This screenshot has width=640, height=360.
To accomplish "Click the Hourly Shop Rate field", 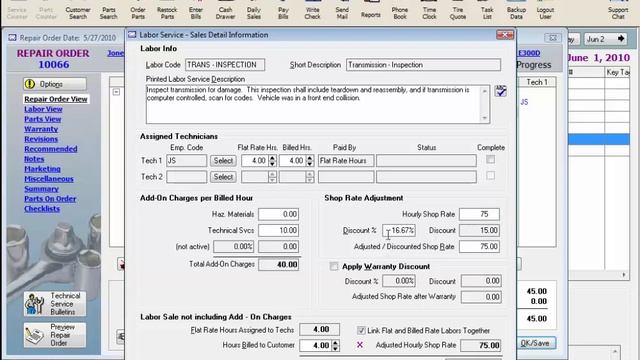I will (x=479, y=214).
